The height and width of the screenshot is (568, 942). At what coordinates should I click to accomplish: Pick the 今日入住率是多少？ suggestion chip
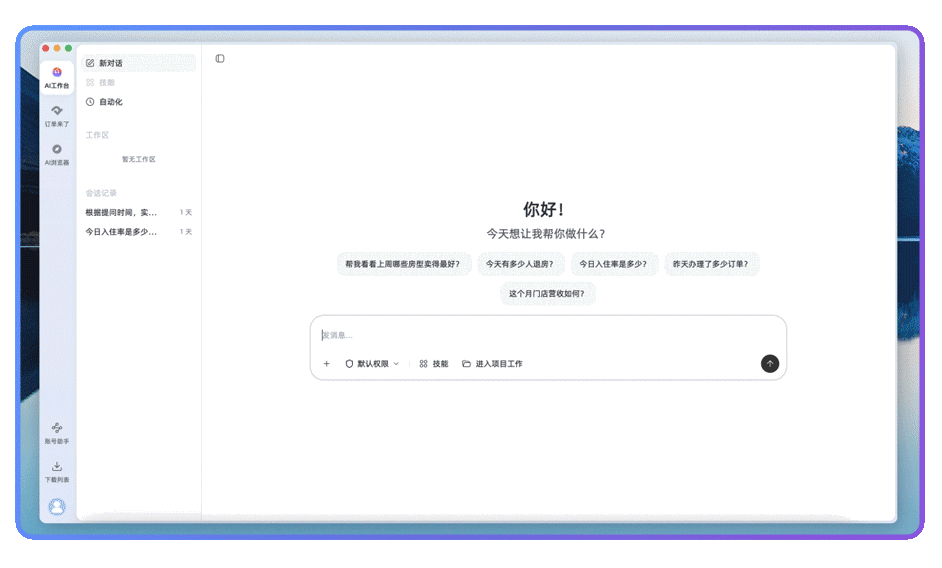point(613,264)
